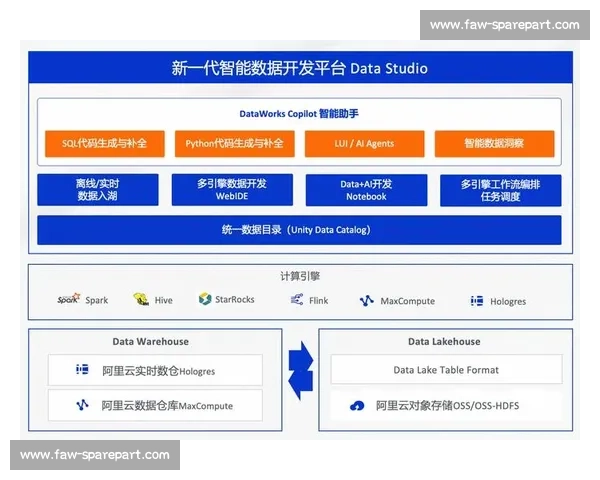Select 离线/实时 数据入湖 blue block
The image size is (600, 480).
[98, 190]
